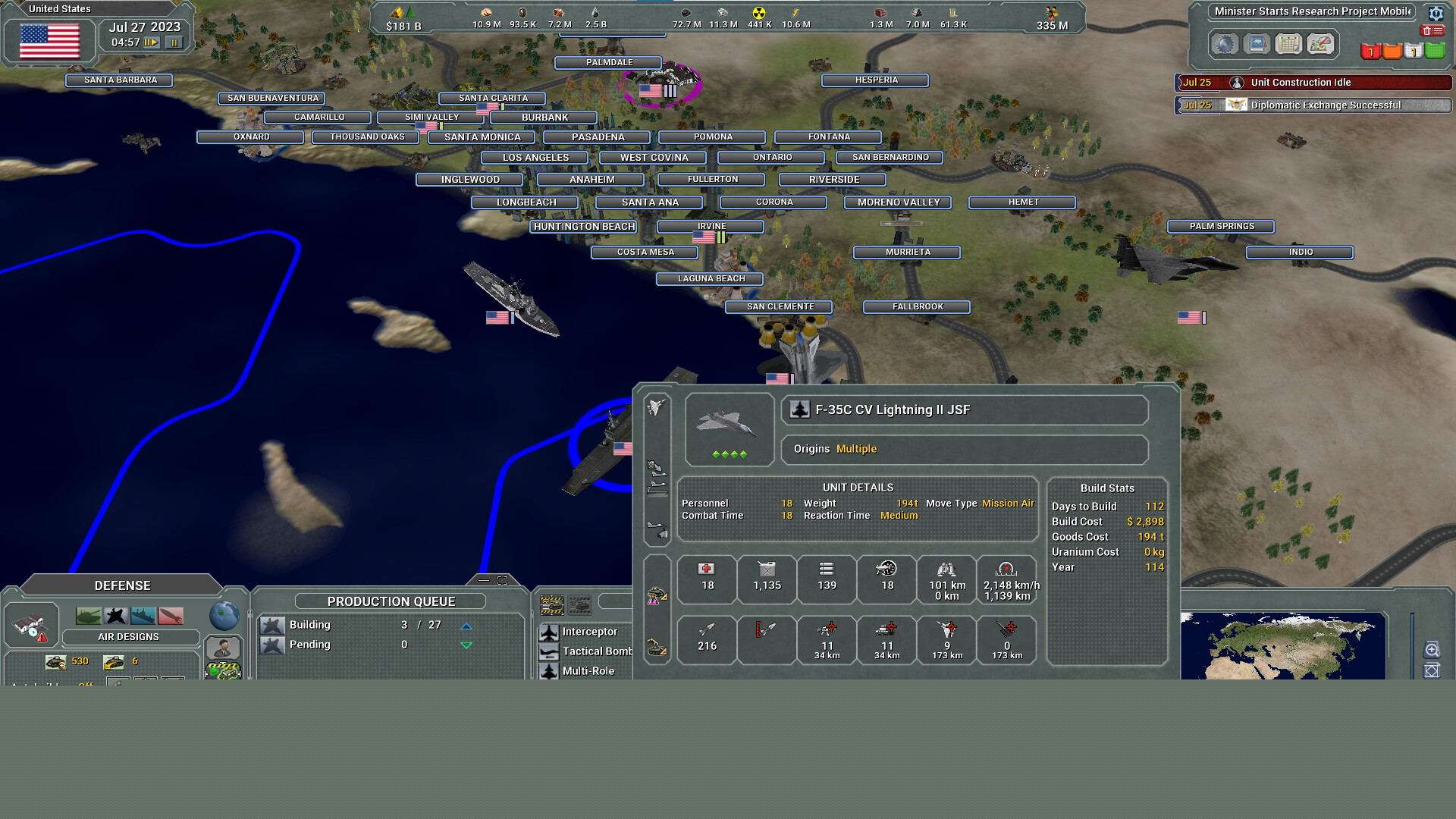1456x819 pixels.
Task: Select land units category icon
Action: tap(89, 616)
